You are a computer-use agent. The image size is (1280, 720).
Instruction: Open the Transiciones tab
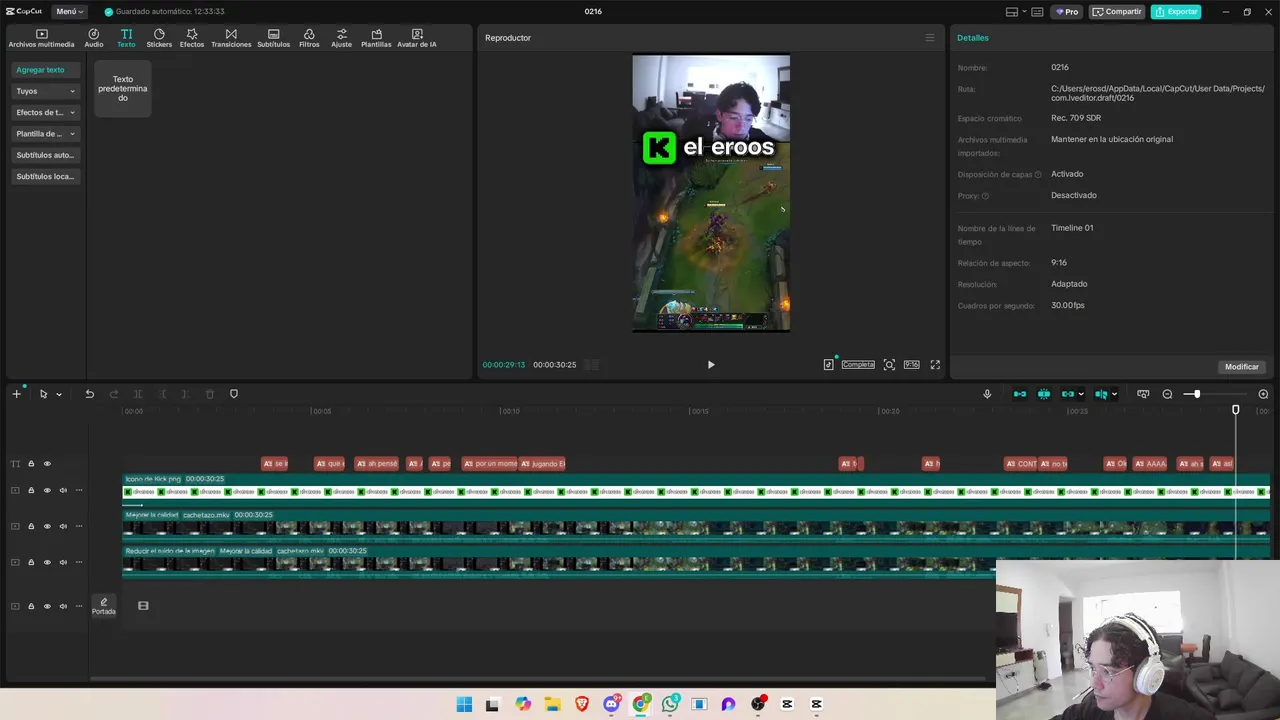pos(231,38)
